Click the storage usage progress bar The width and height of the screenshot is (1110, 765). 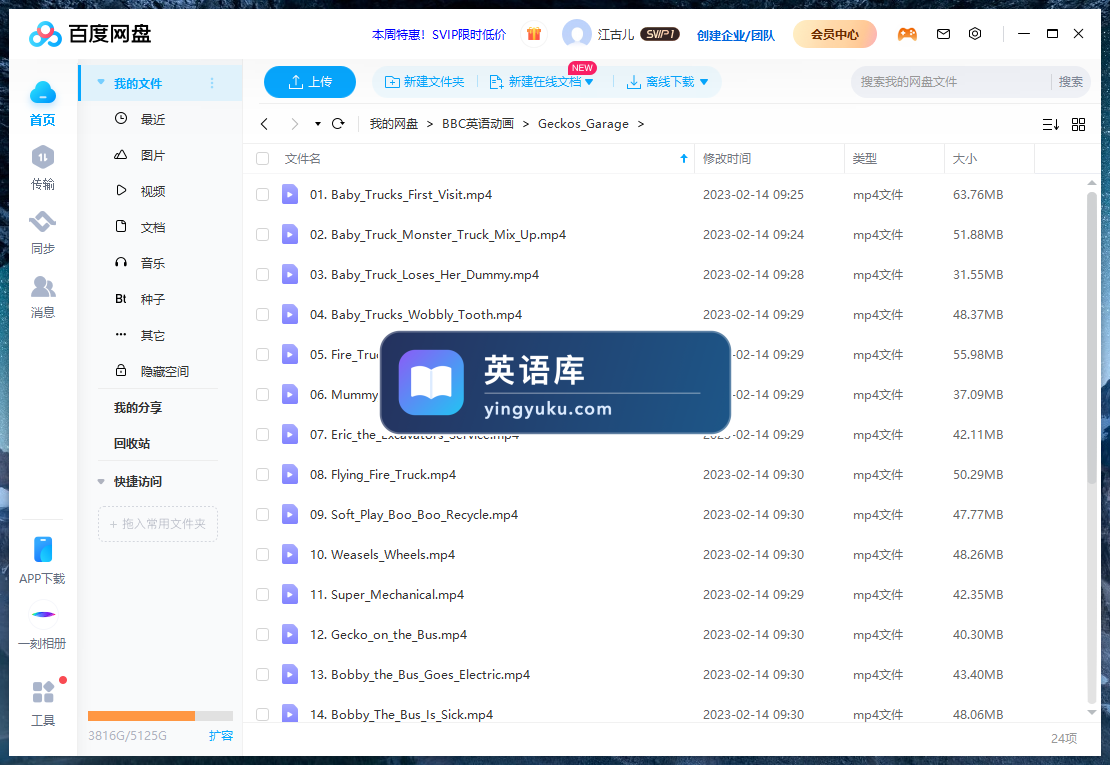[x=160, y=716]
